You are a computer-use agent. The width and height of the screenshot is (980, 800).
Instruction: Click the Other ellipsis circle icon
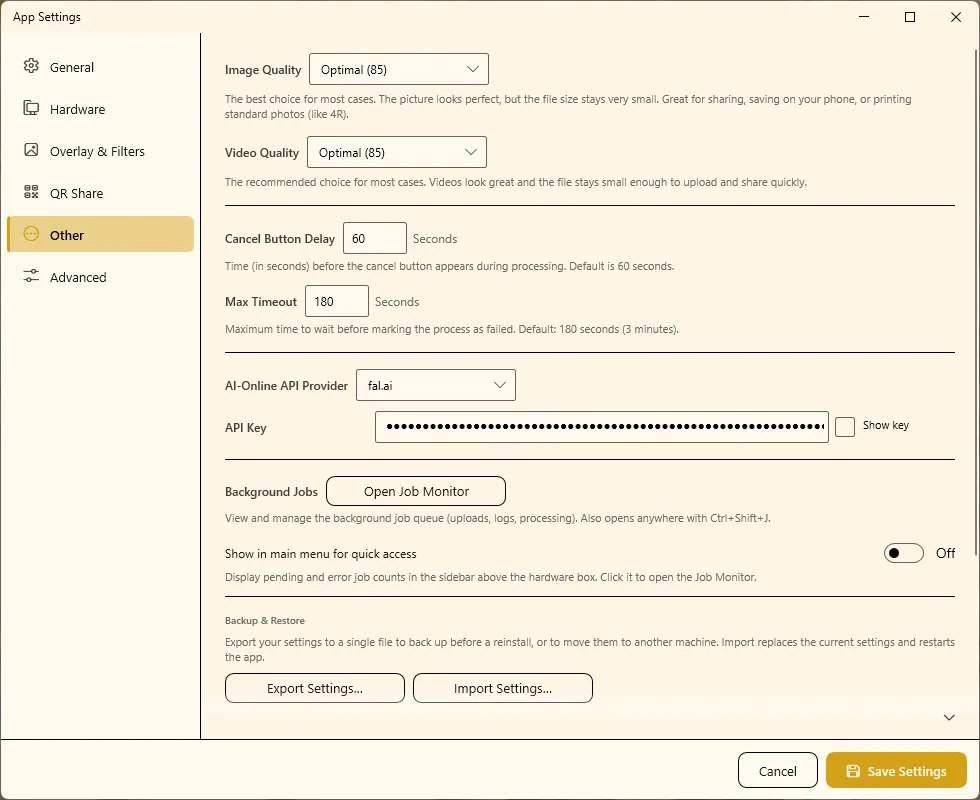coord(31,234)
